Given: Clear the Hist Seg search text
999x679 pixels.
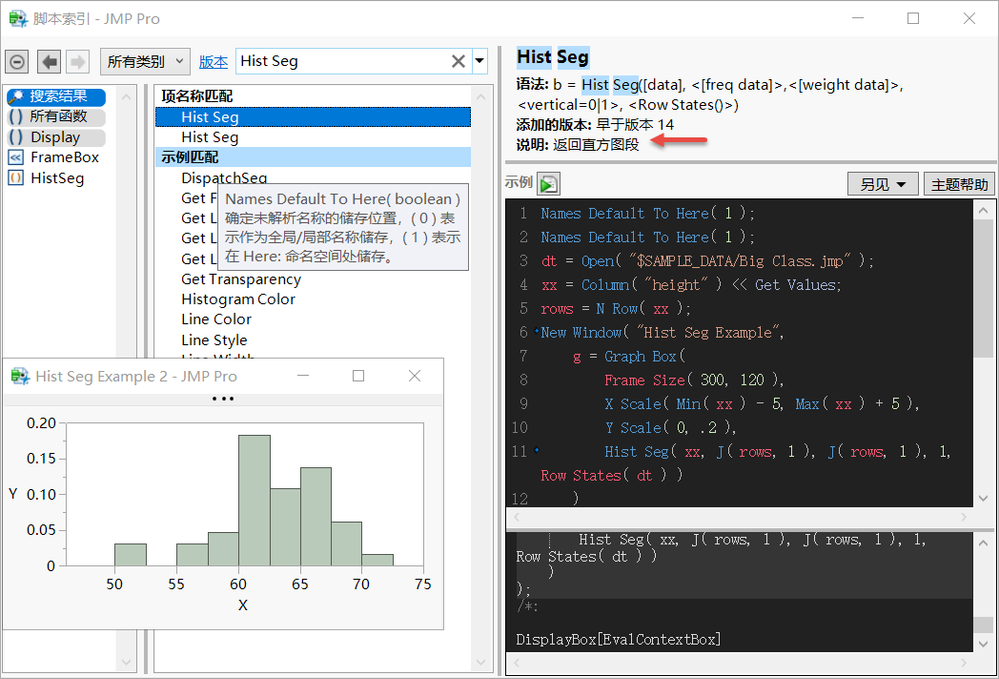Looking at the screenshot, I should [458, 61].
